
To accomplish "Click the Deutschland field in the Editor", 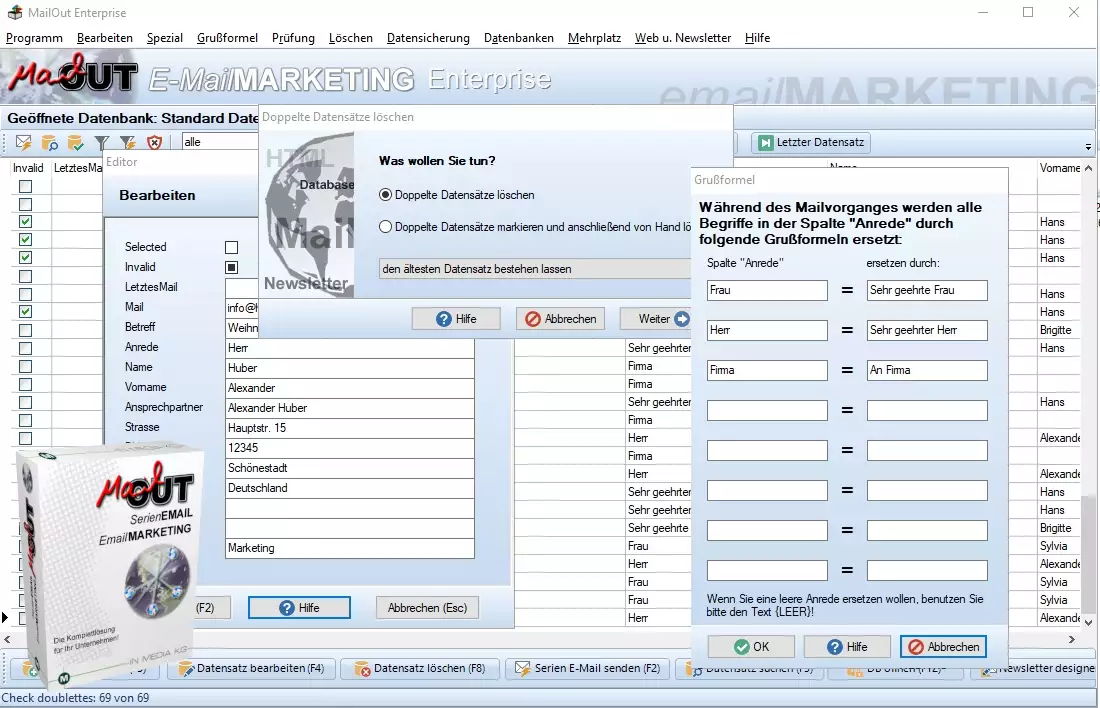I will [349, 488].
